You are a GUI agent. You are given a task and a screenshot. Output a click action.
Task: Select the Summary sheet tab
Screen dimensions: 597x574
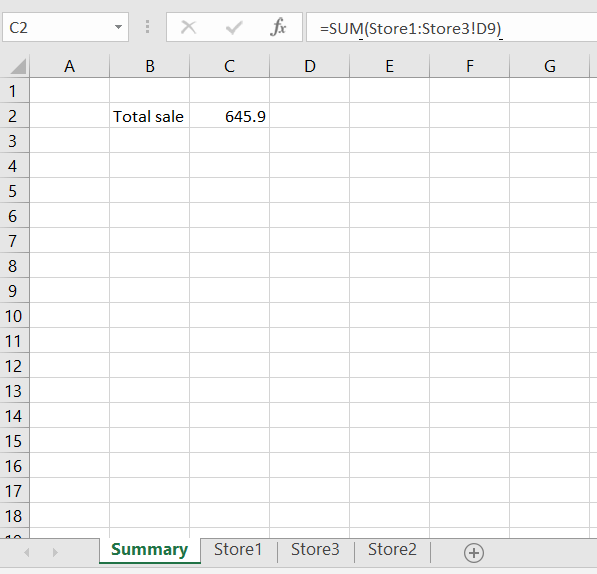point(150,550)
